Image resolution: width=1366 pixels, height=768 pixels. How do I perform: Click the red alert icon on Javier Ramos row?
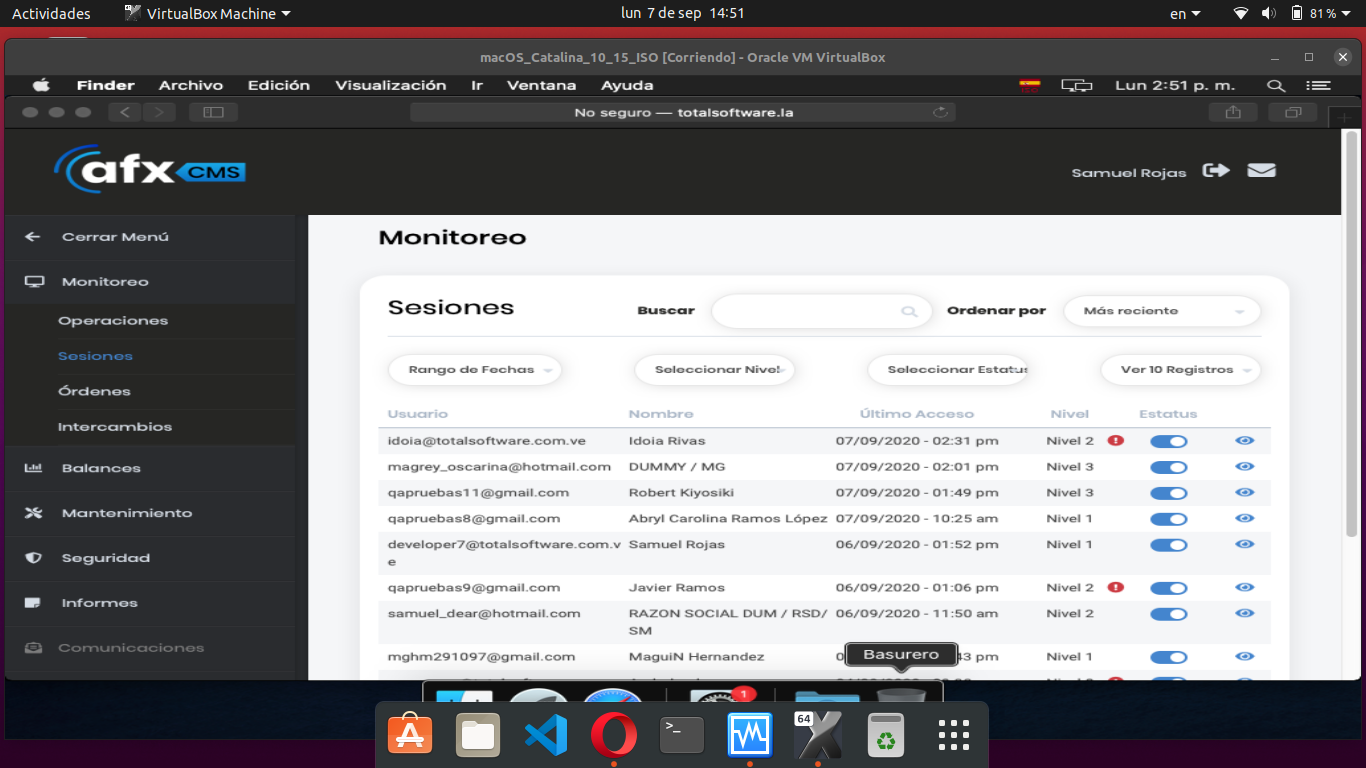click(1116, 588)
